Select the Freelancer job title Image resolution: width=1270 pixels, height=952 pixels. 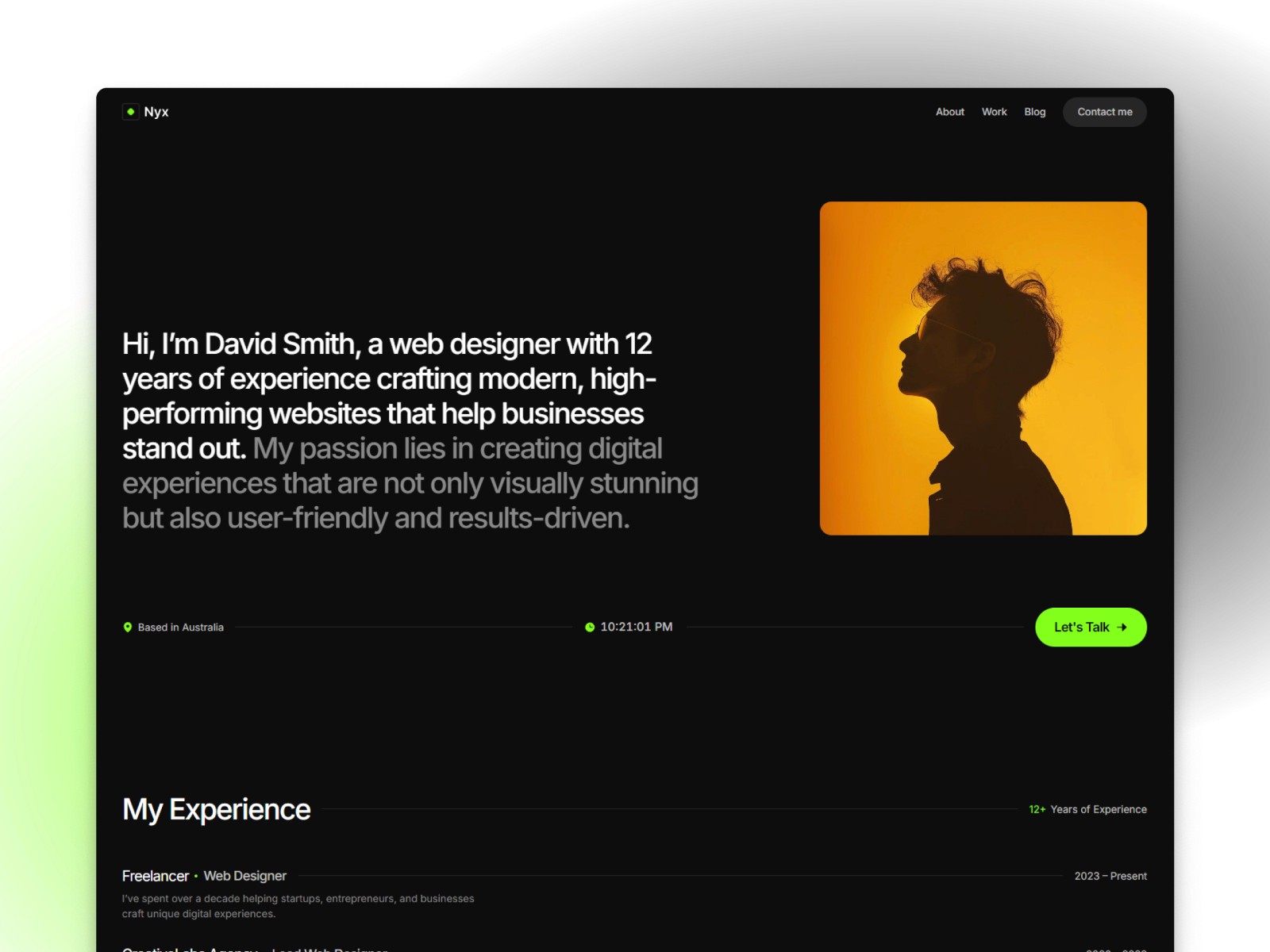pyautogui.click(x=156, y=876)
